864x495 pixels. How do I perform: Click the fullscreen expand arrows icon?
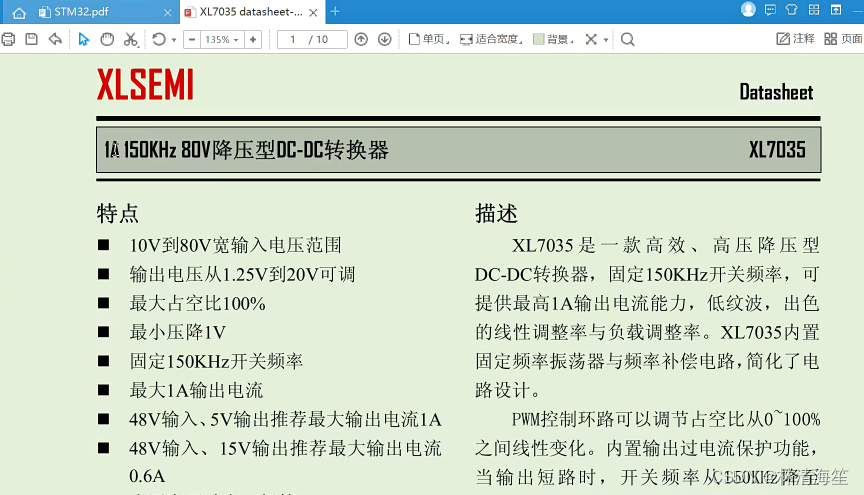(591, 39)
